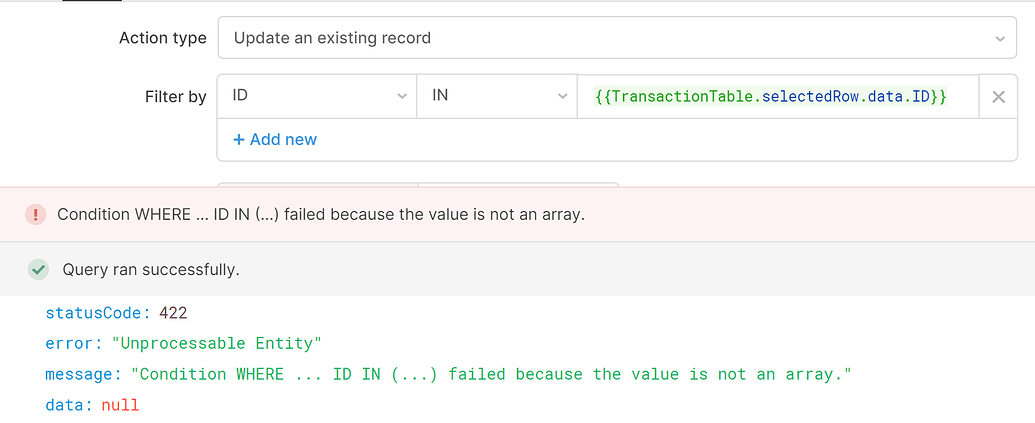1035x423 pixels.
Task: Select the 'Filter by' label
Action: click(175, 97)
